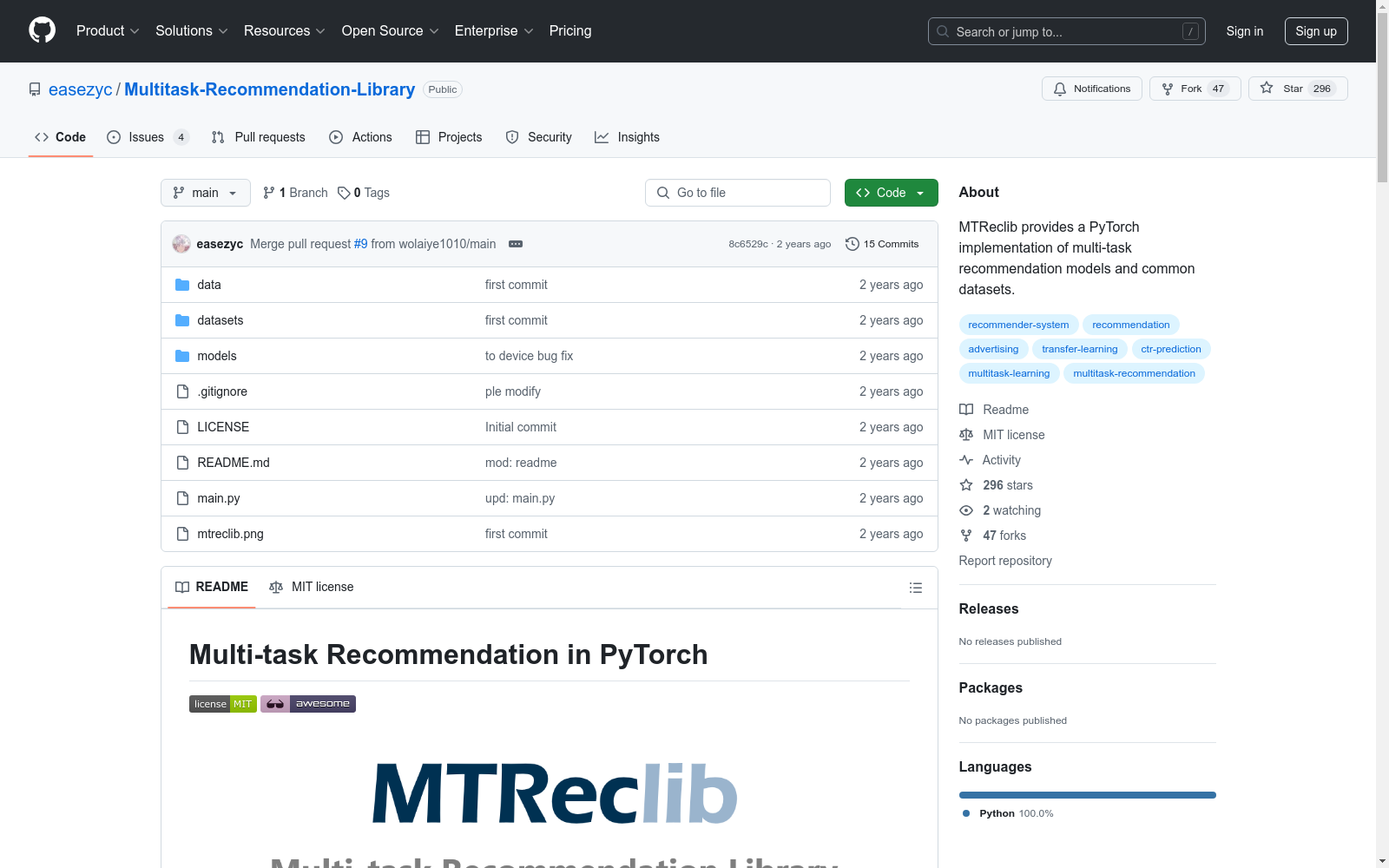Click the fork icon beside 47 forks
The image size is (1389, 868).
coord(966,536)
